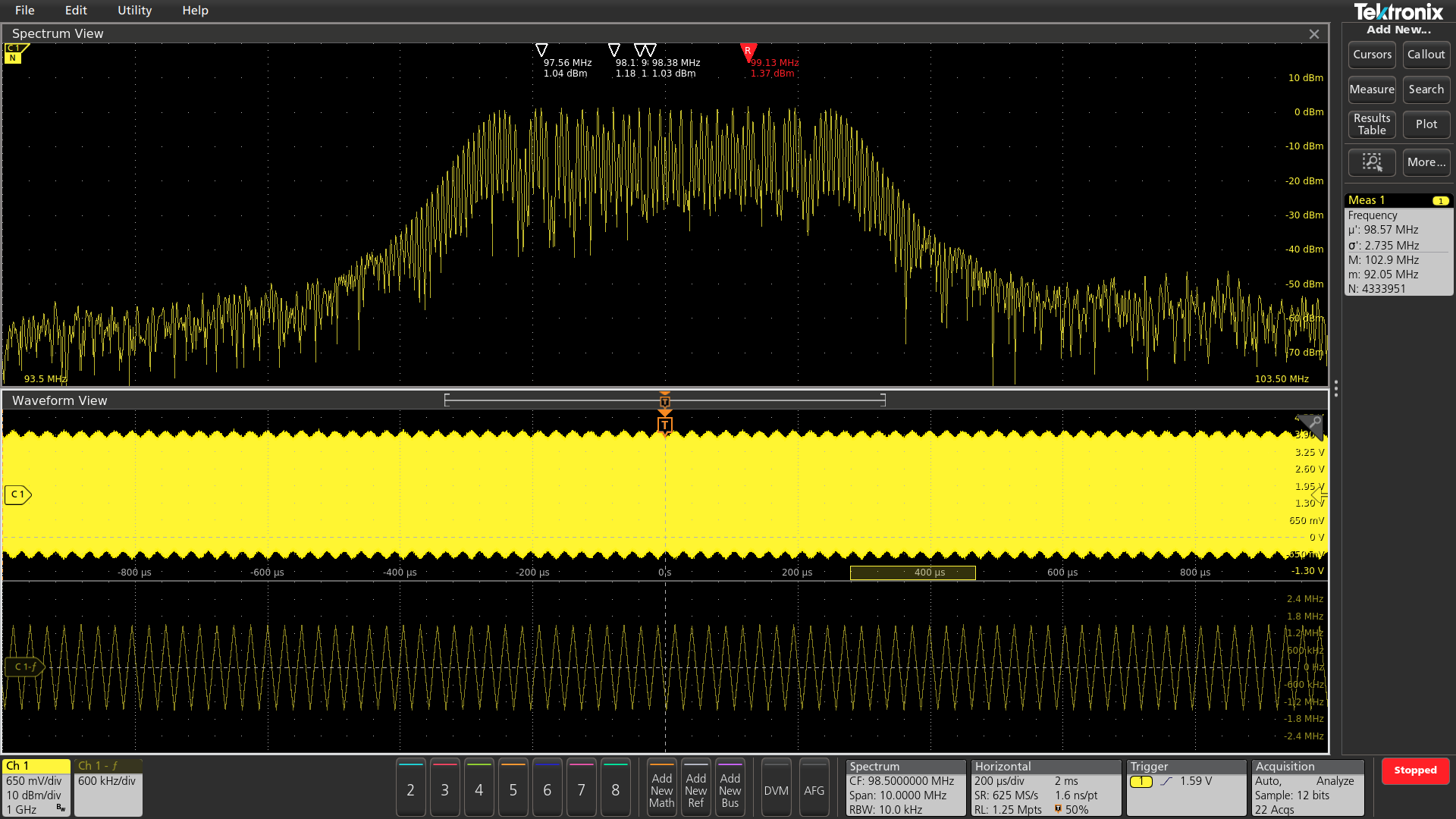Open the Search function

tap(1426, 89)
